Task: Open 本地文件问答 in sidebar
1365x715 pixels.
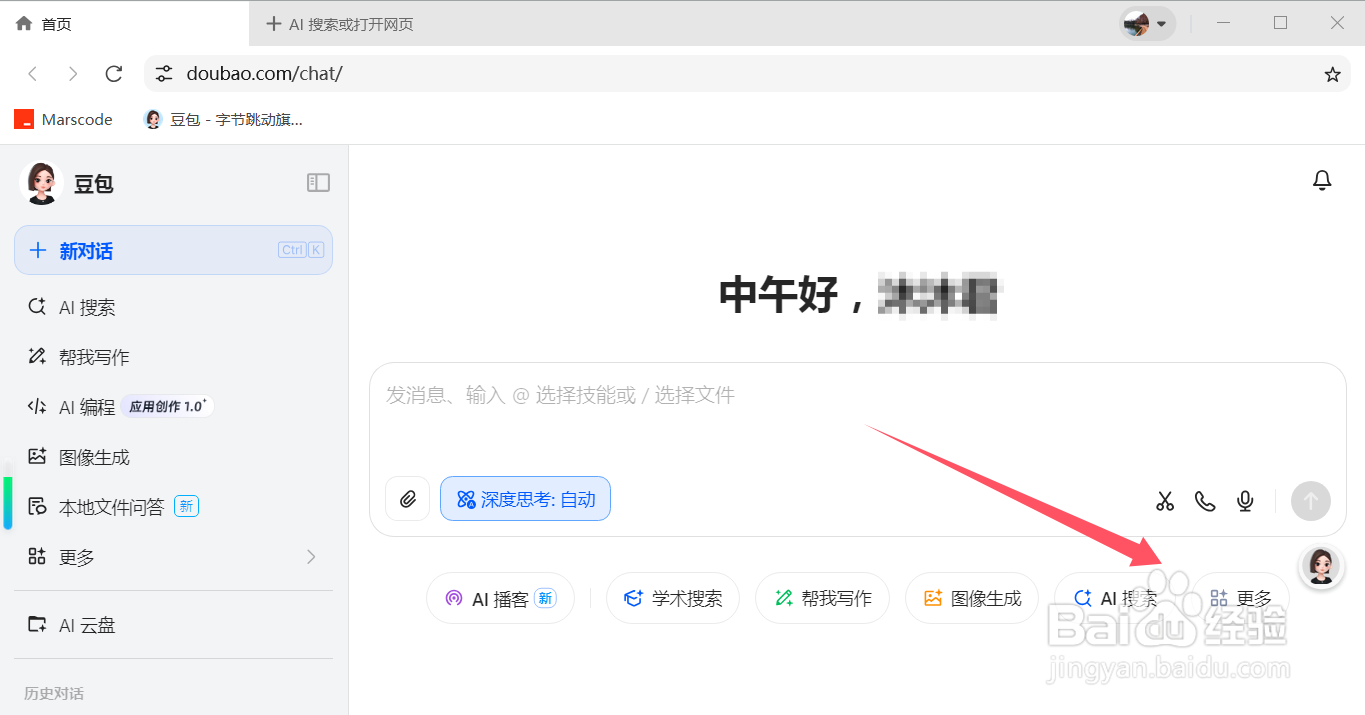Action: point(173,507)
